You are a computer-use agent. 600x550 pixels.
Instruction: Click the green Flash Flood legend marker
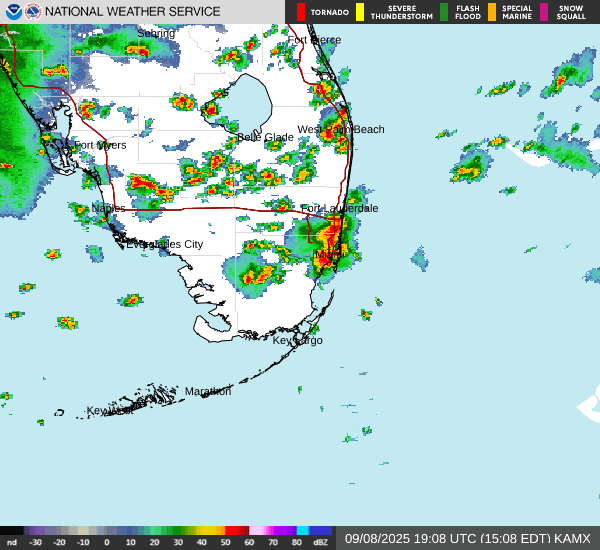tap(444, 12)
